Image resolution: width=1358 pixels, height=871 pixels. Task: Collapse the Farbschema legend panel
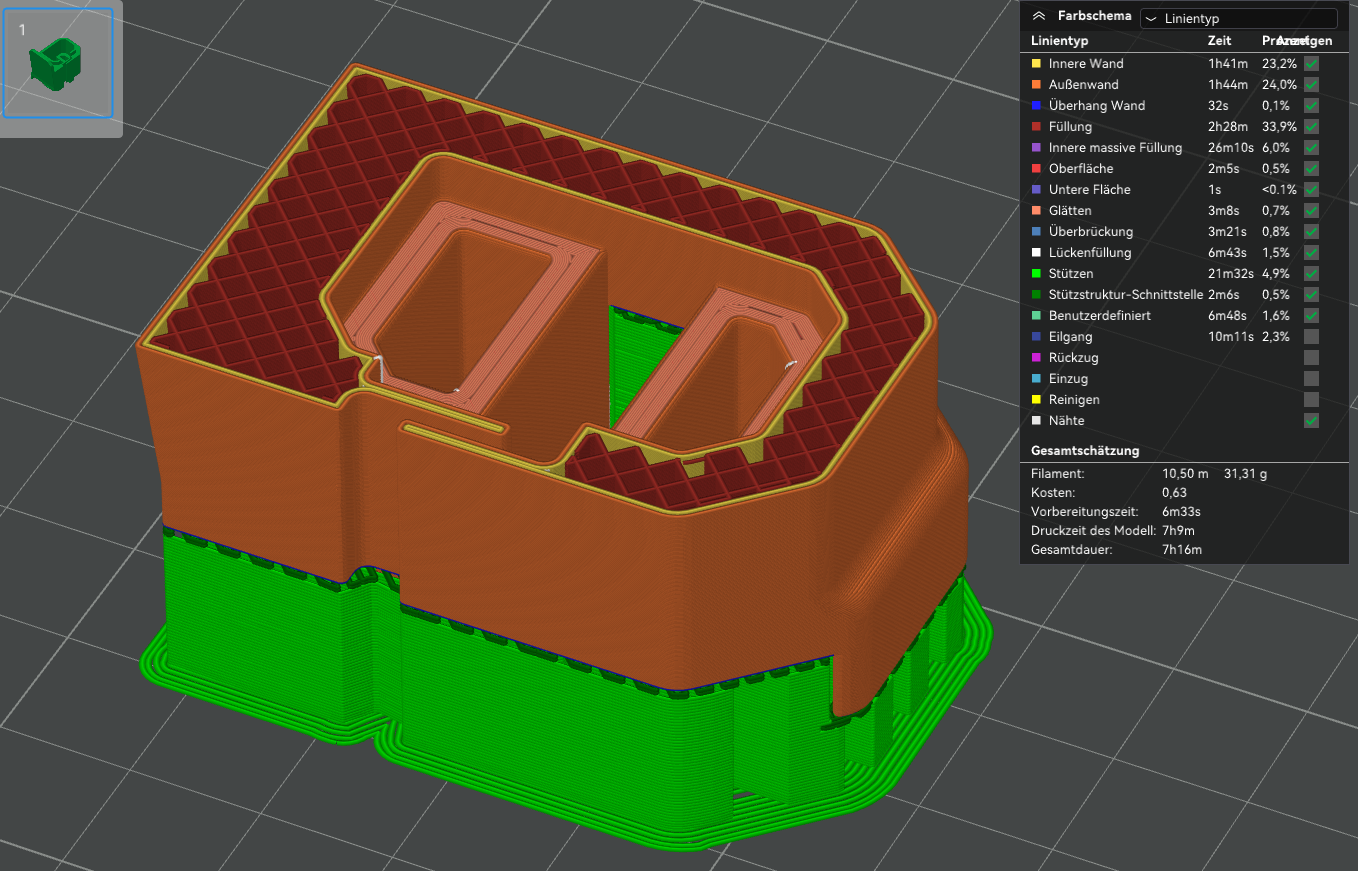[x=1039, y=16]
